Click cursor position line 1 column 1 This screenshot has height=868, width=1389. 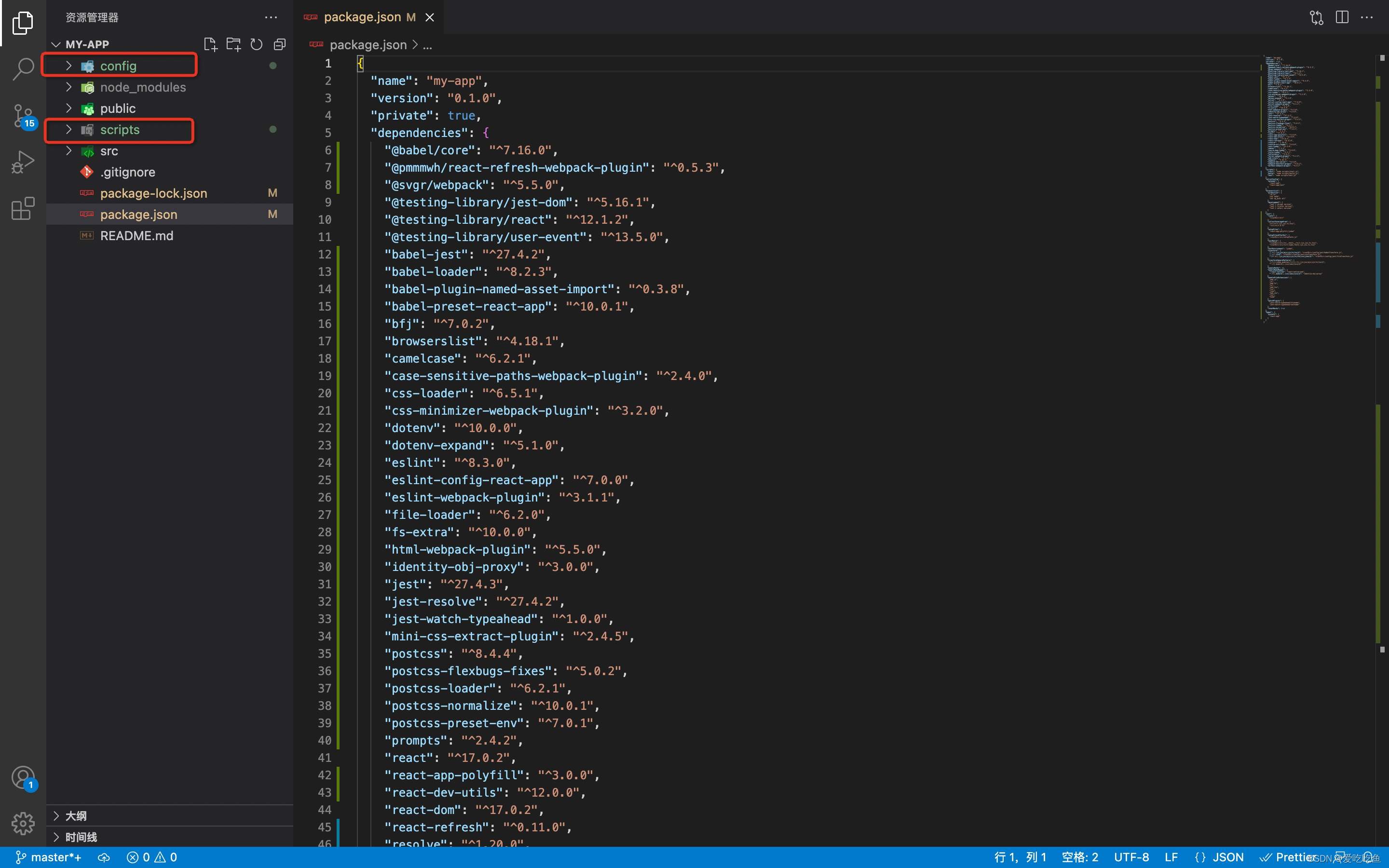point(1020,857)
